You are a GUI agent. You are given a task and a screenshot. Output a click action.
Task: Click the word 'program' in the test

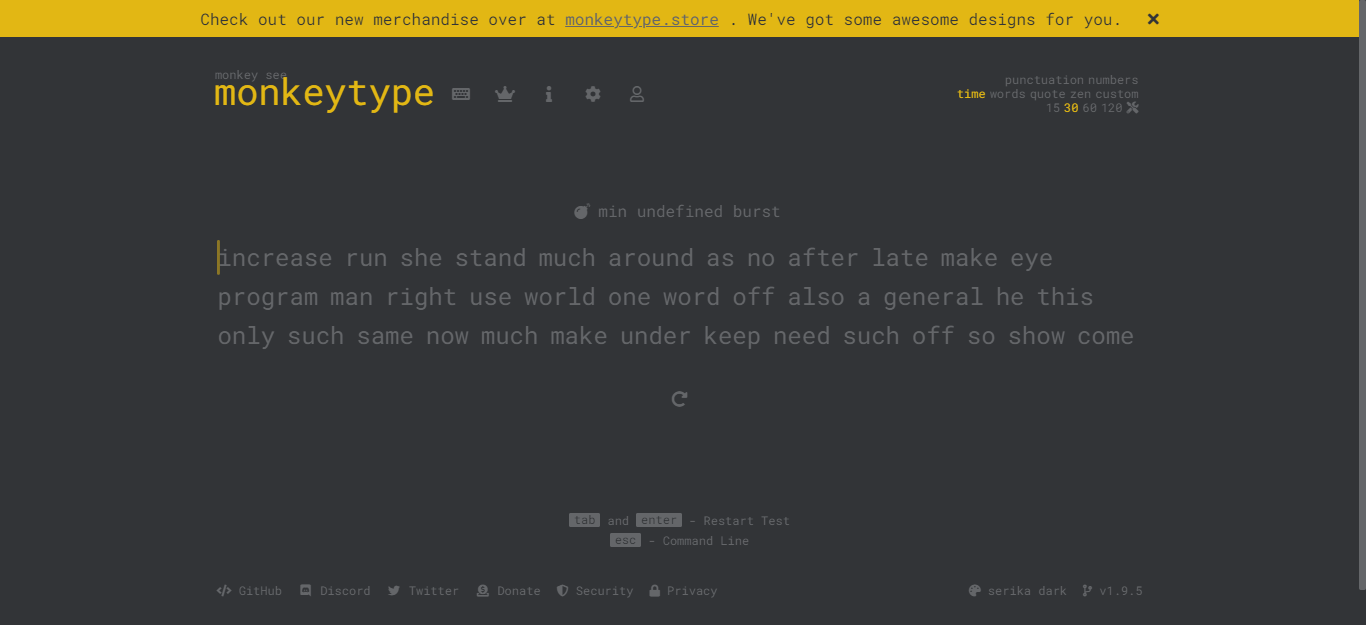pyautogui.click(x=268, y=297)
